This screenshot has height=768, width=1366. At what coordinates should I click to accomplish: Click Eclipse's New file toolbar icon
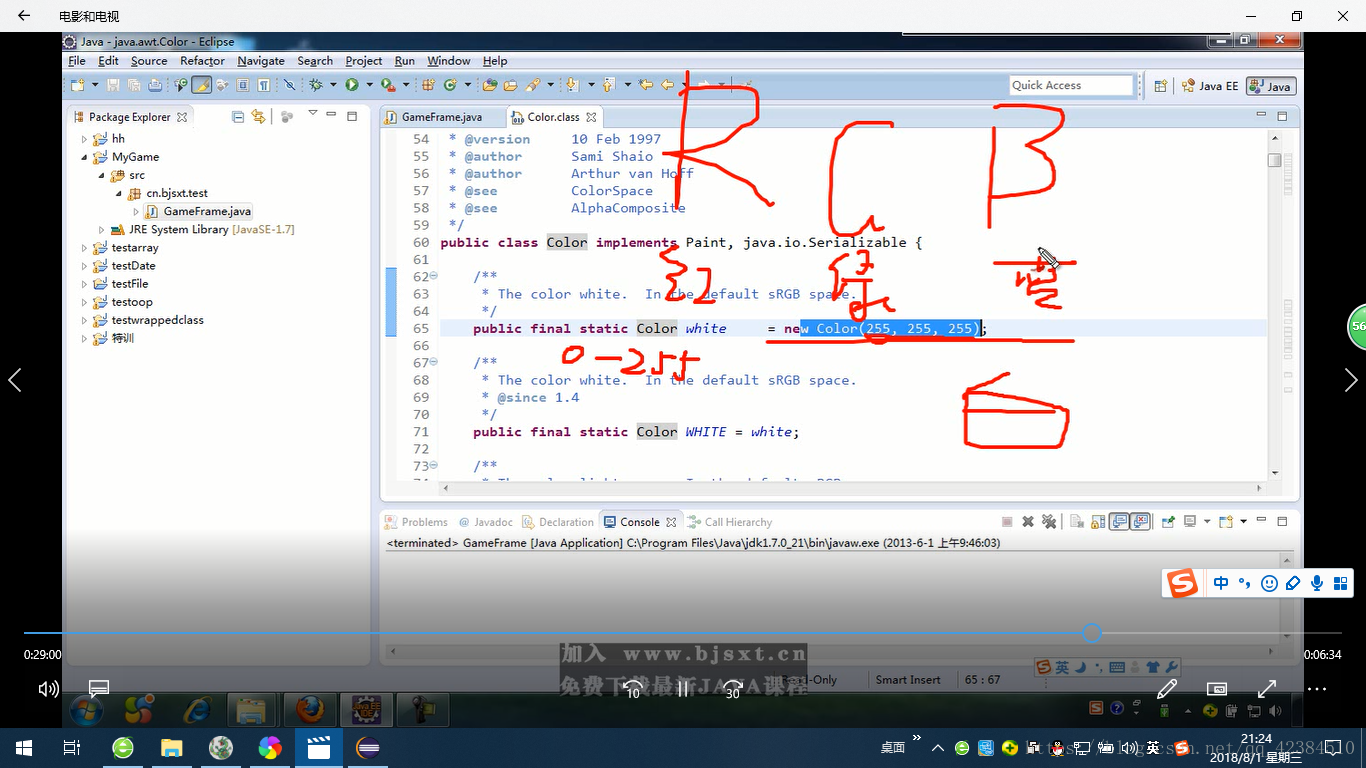point(77,86)
